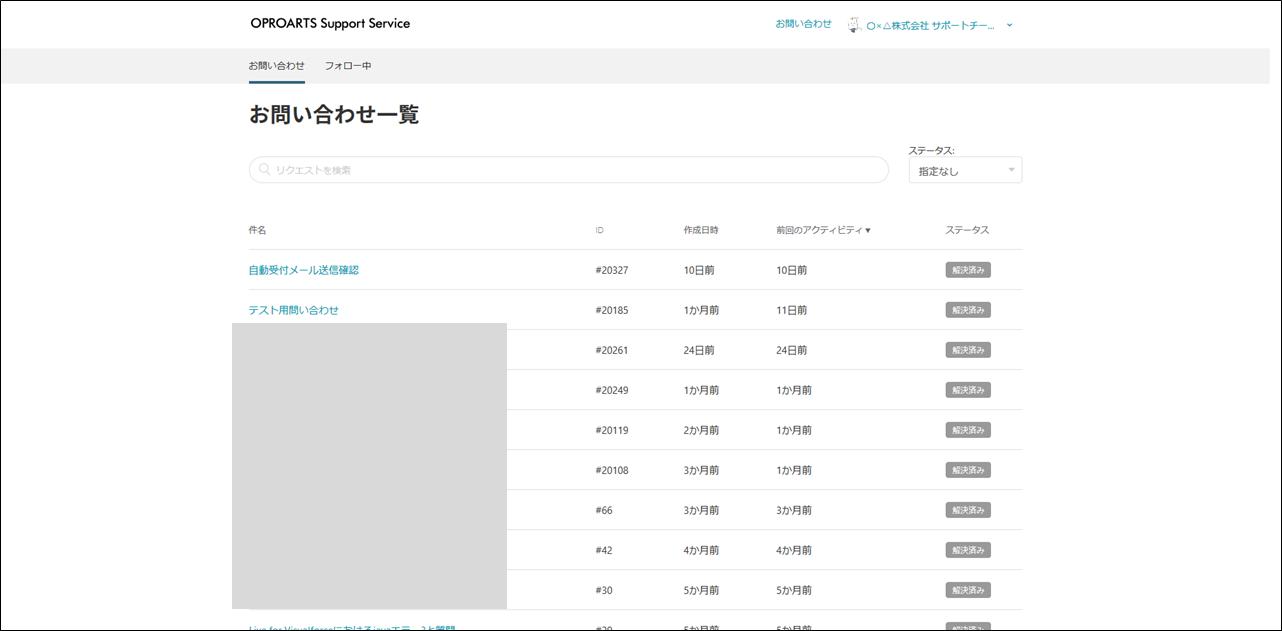Screen dimensions: 1282x631
Task: Click the OPROARTS Support Service logo
Action: coord(329,24)
